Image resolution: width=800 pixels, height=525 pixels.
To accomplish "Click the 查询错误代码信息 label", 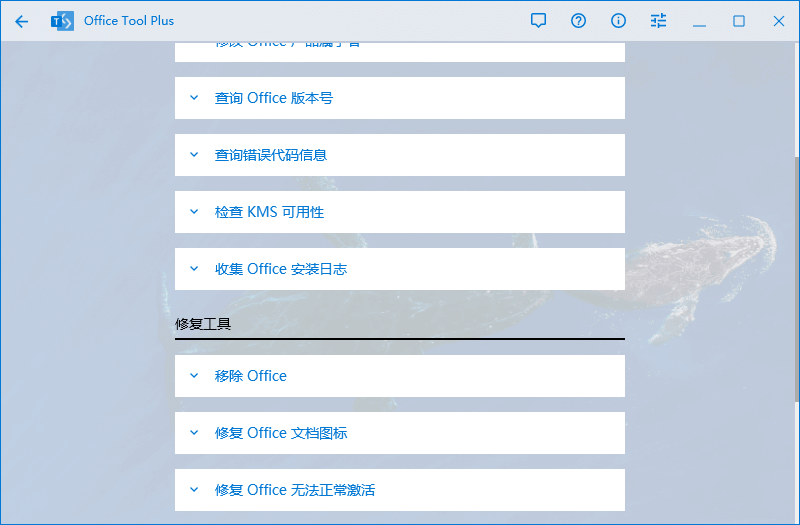I will coord(271,155).
